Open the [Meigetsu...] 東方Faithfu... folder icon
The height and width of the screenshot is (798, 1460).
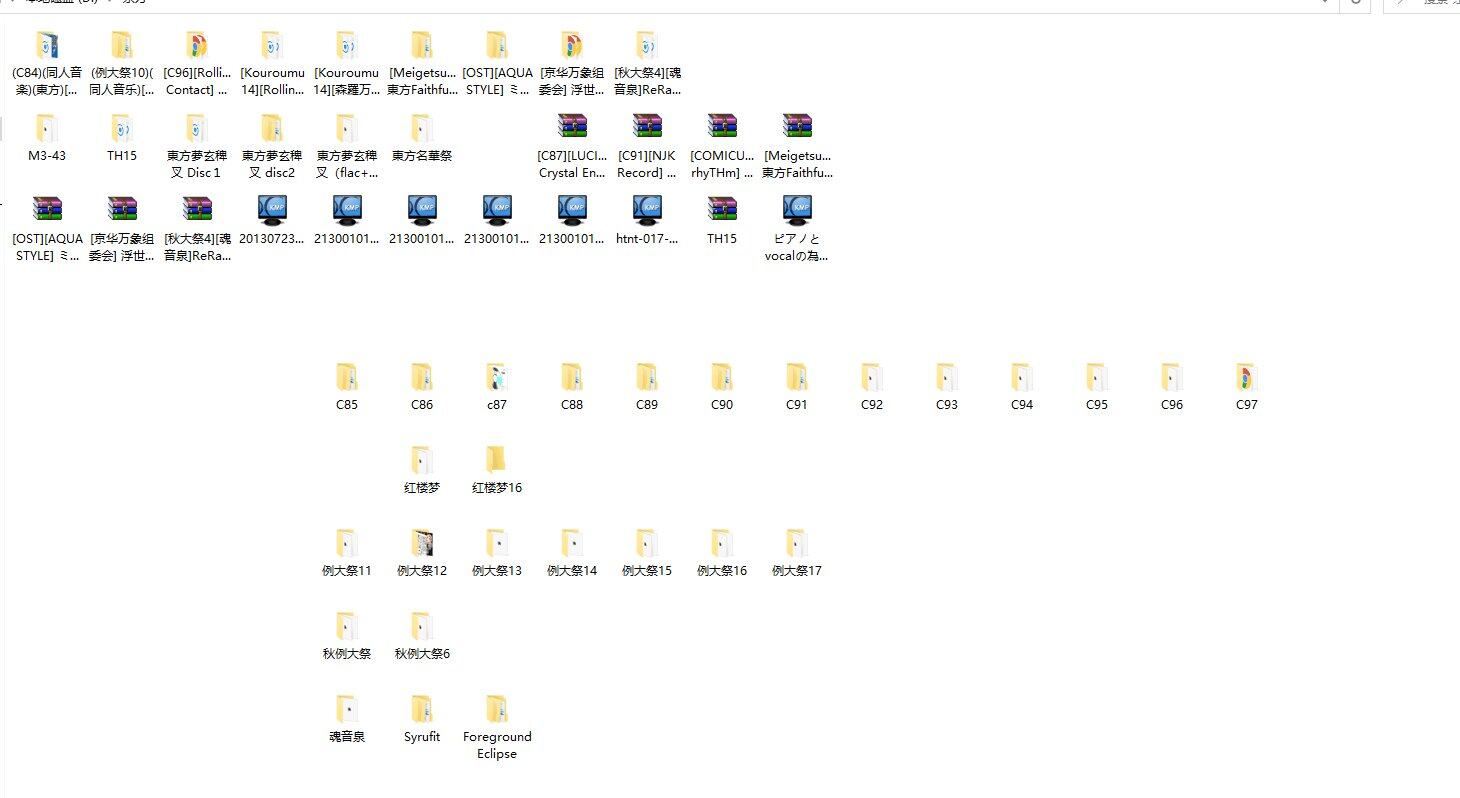[x=422, y=46]
